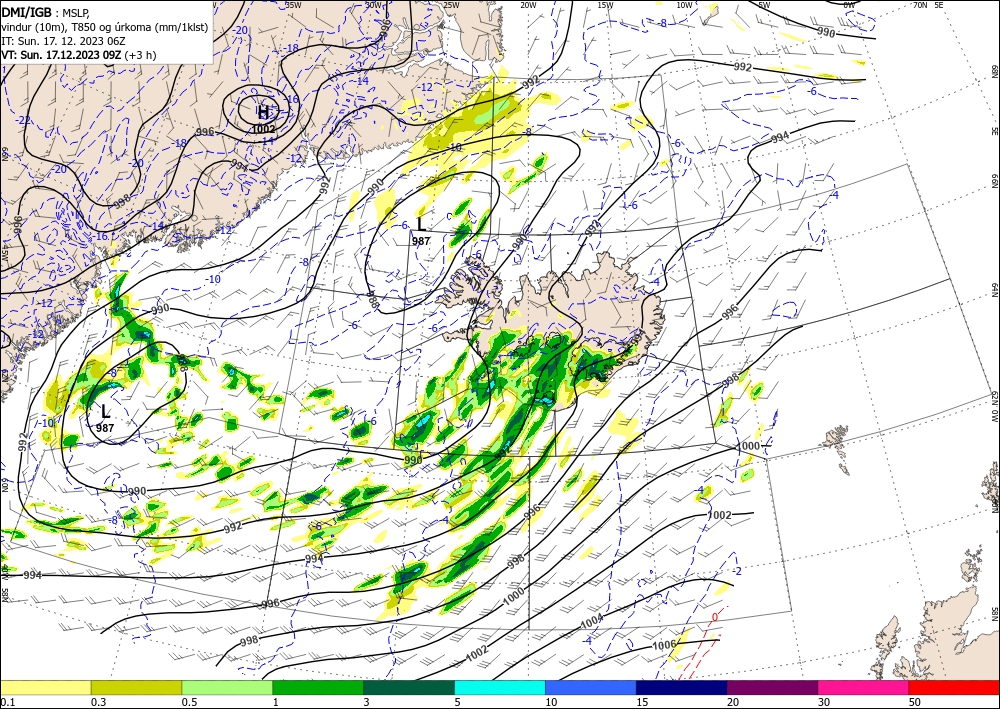Pick the cyan 5 mm legend segment
The image size is (1000, 709).
click(x=500, y=687)
